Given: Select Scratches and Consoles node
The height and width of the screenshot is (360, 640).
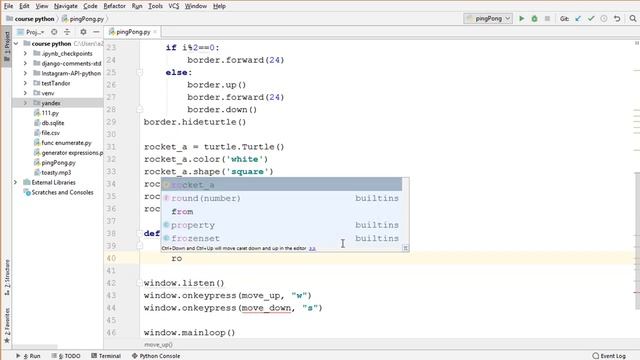Looking at the screenshot, I should 62,192.
